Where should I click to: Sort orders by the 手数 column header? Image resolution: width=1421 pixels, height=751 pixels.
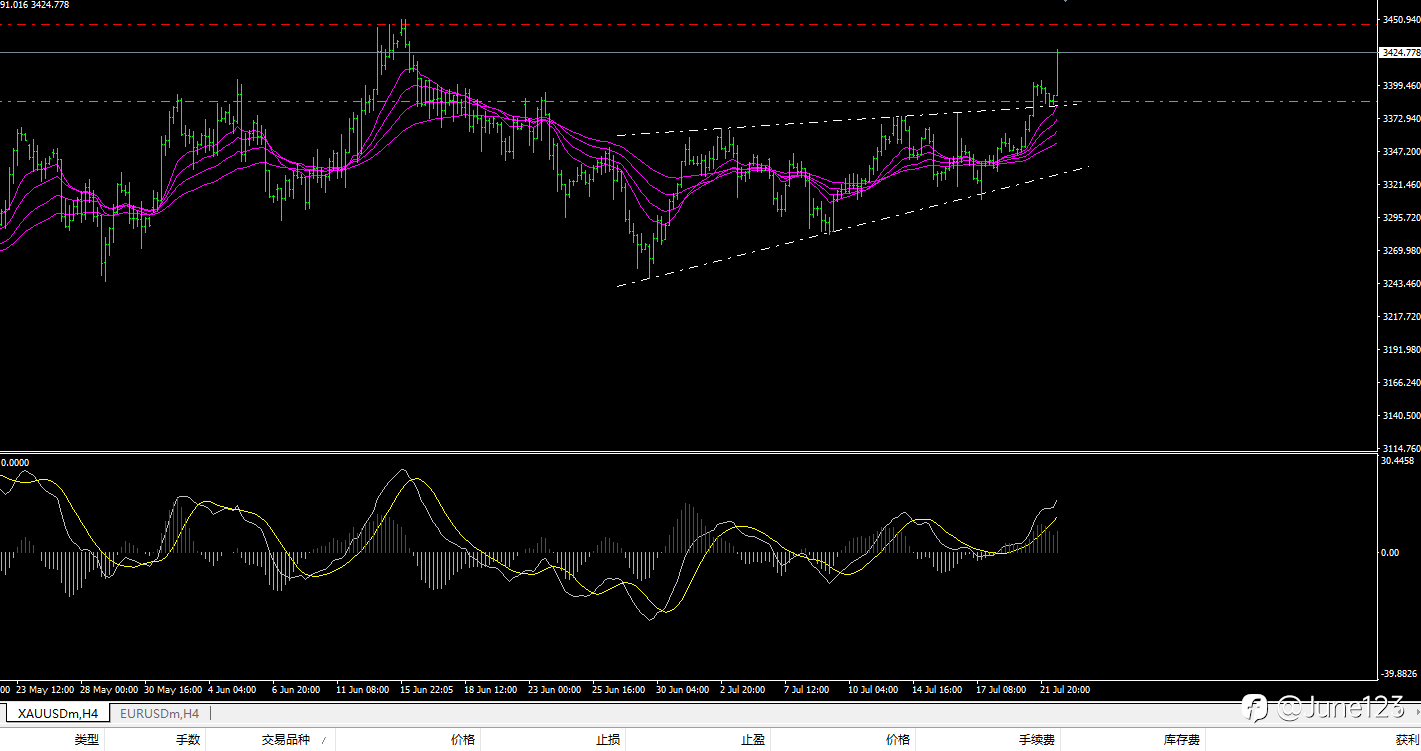click(188, 740)
